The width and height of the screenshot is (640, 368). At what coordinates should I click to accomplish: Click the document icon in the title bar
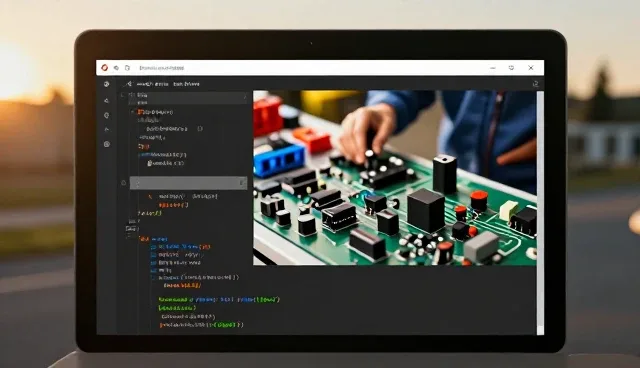point(127,68)
